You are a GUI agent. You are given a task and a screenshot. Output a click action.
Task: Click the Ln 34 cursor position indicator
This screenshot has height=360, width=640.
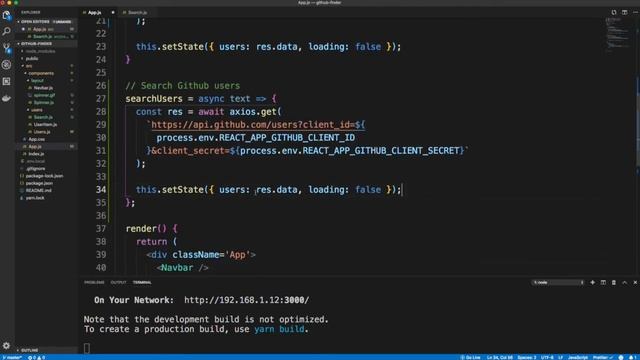(x=500, y=358)
